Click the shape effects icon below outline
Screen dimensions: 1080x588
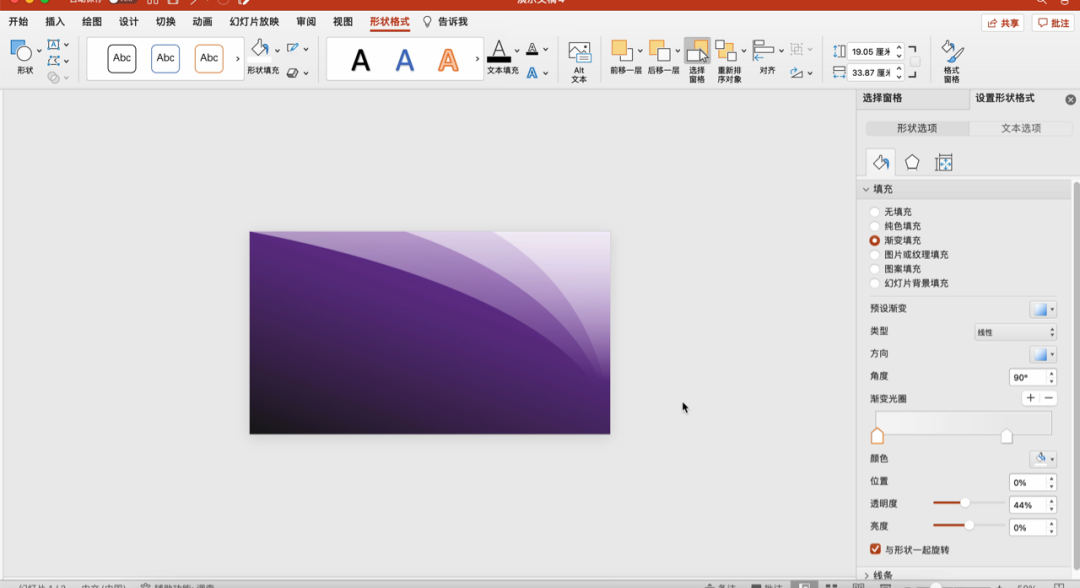pyautogui.click(x=293, y=72)
